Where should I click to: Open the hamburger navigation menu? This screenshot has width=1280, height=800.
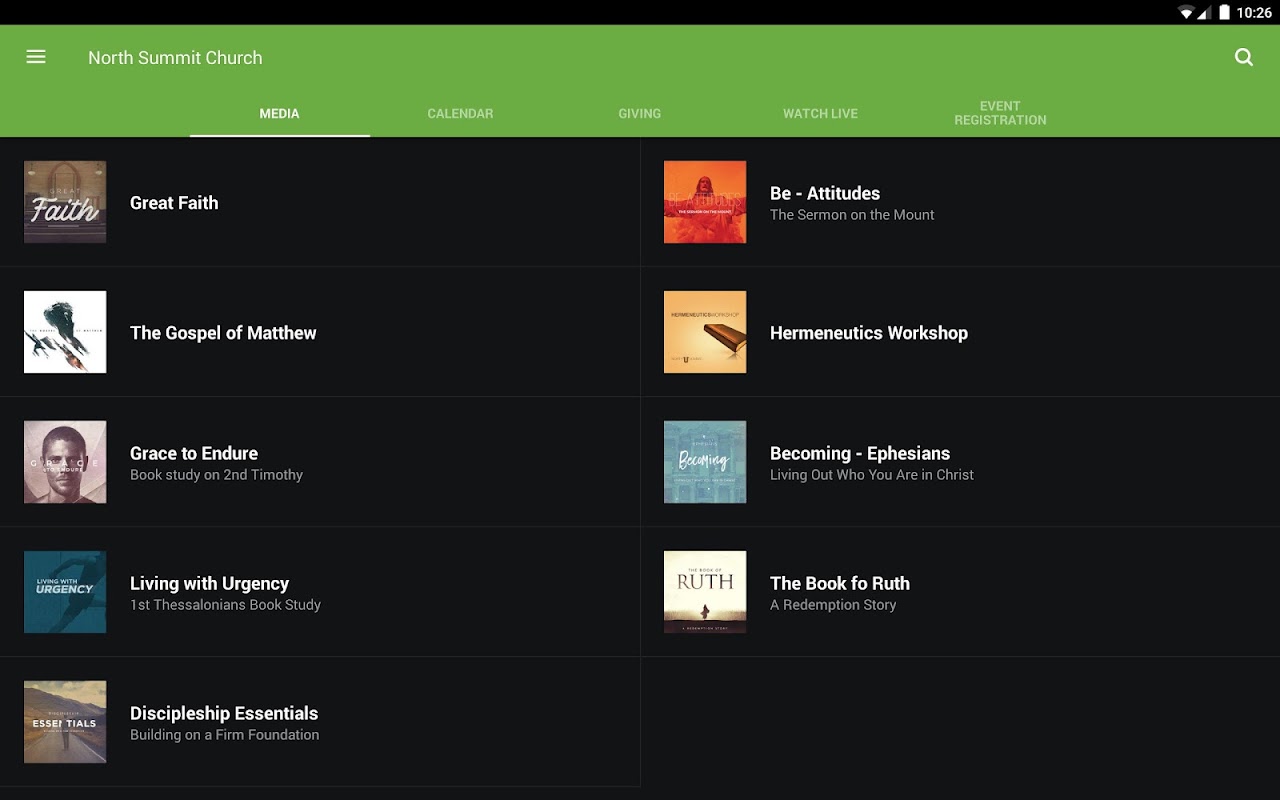(36, 57)
